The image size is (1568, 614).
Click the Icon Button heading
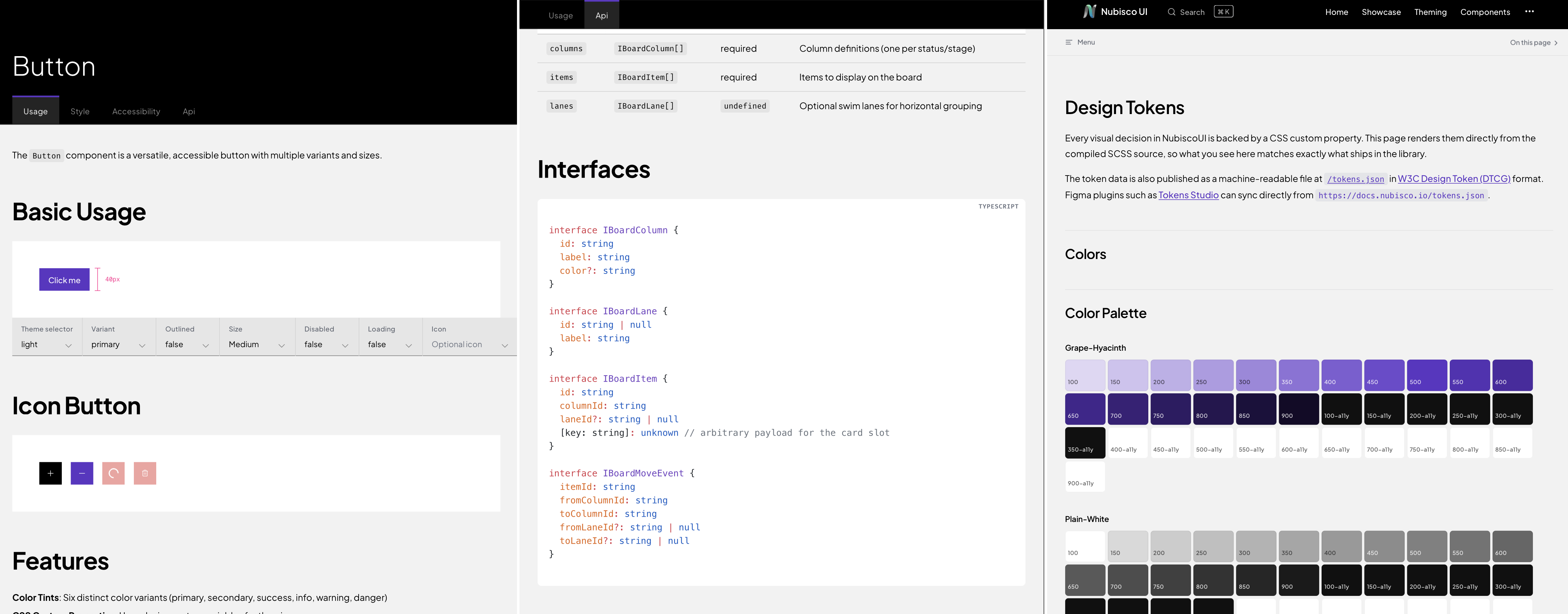pyautogui.click(x=76, y=406)
